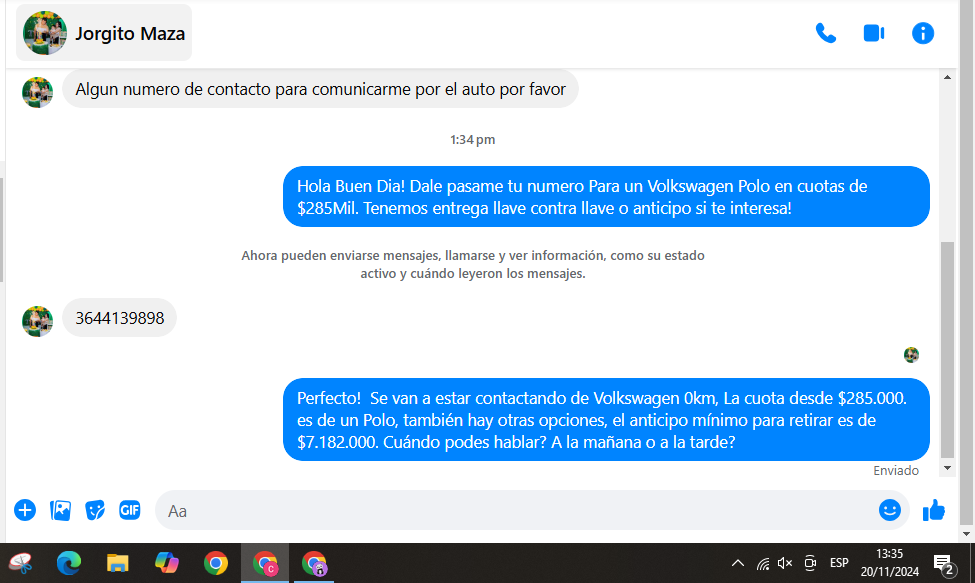Click the 'Hola Buen Dia!' sent message

point(606,196)
